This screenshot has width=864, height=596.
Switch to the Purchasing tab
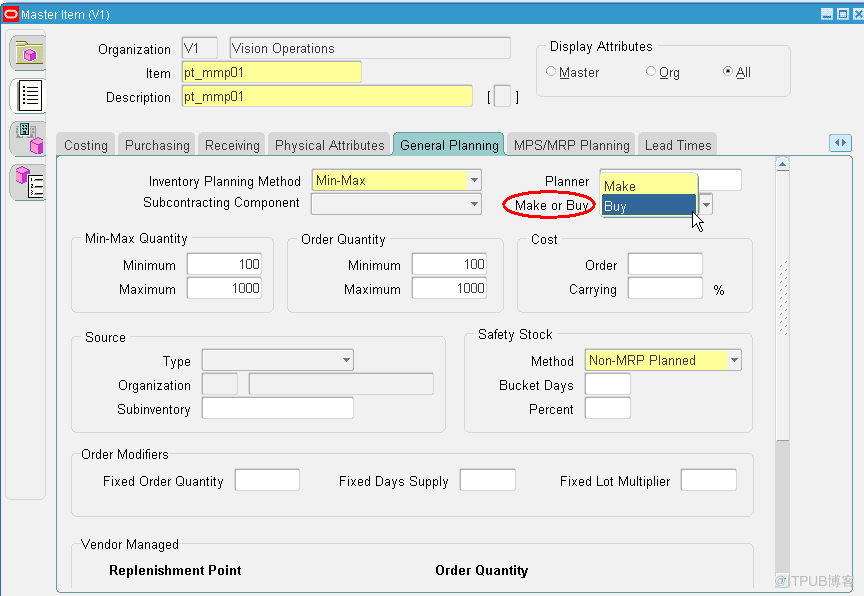[157, 145]
